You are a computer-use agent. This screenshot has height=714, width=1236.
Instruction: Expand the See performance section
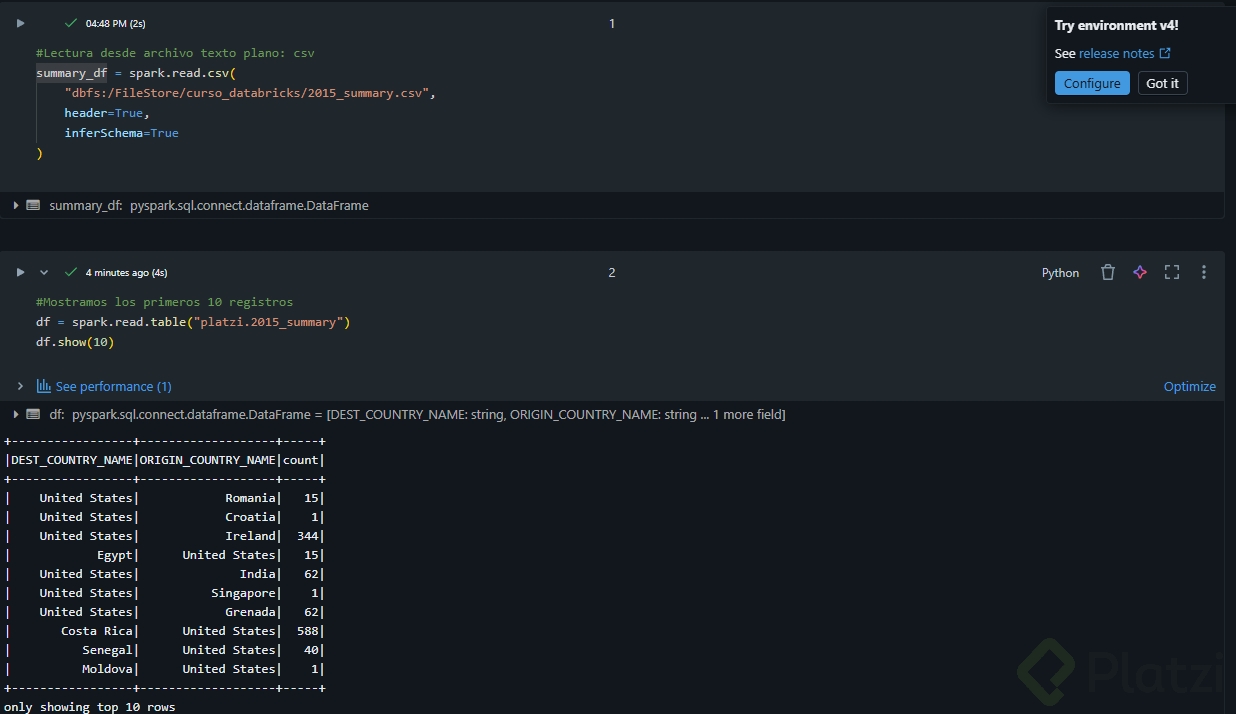pos(20,386)
